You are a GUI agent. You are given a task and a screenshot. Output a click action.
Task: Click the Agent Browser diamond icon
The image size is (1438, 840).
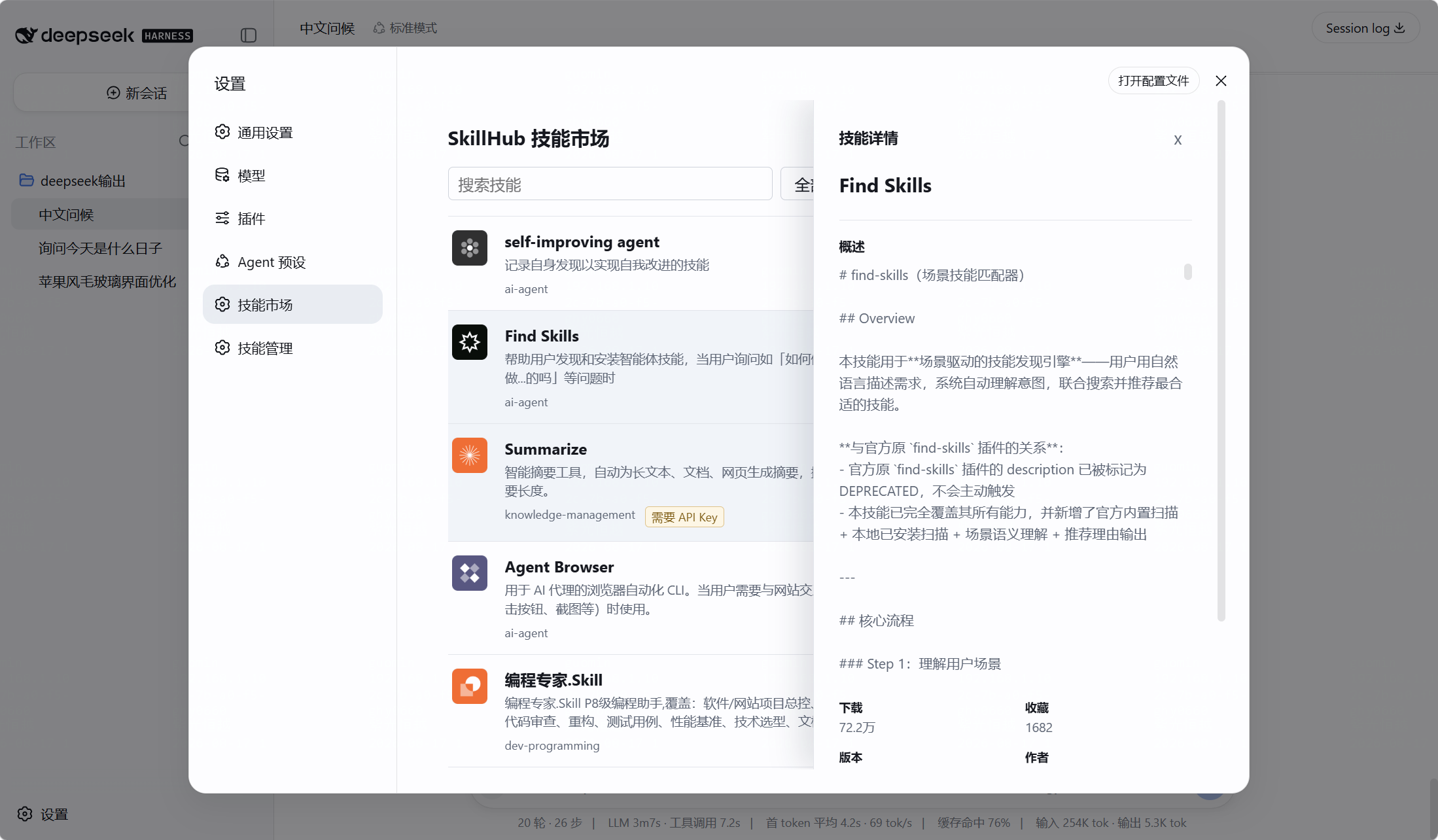pyautogui.click(x=470, y=573)
